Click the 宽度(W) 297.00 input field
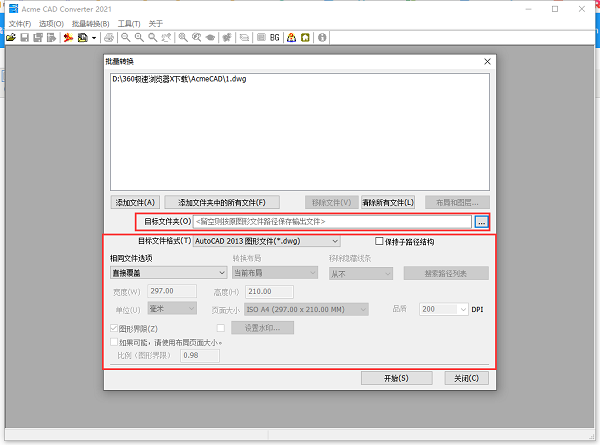 point(172,291)
